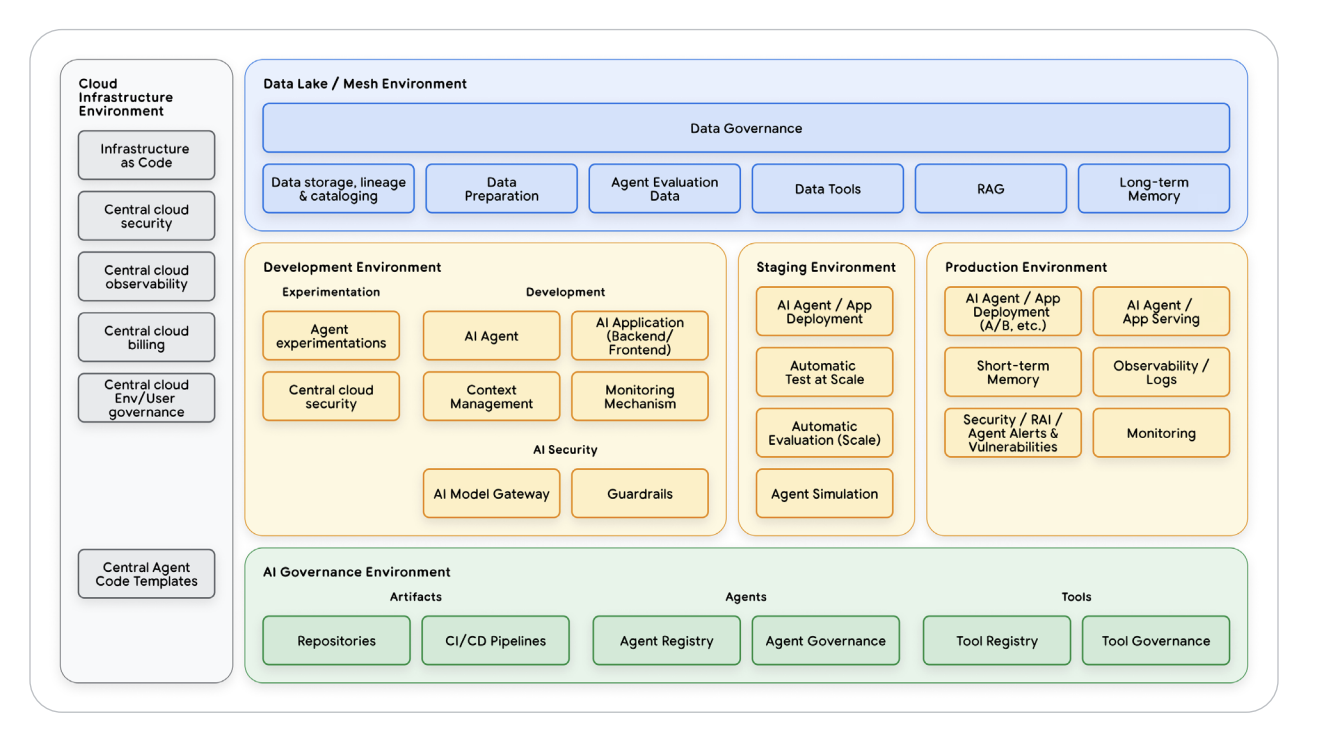Select the Data Governance bar

point(745,128)
